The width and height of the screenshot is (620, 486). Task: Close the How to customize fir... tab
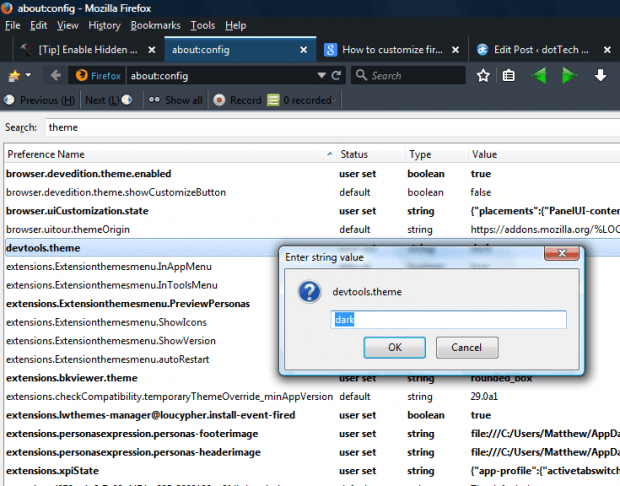(456, 50)
